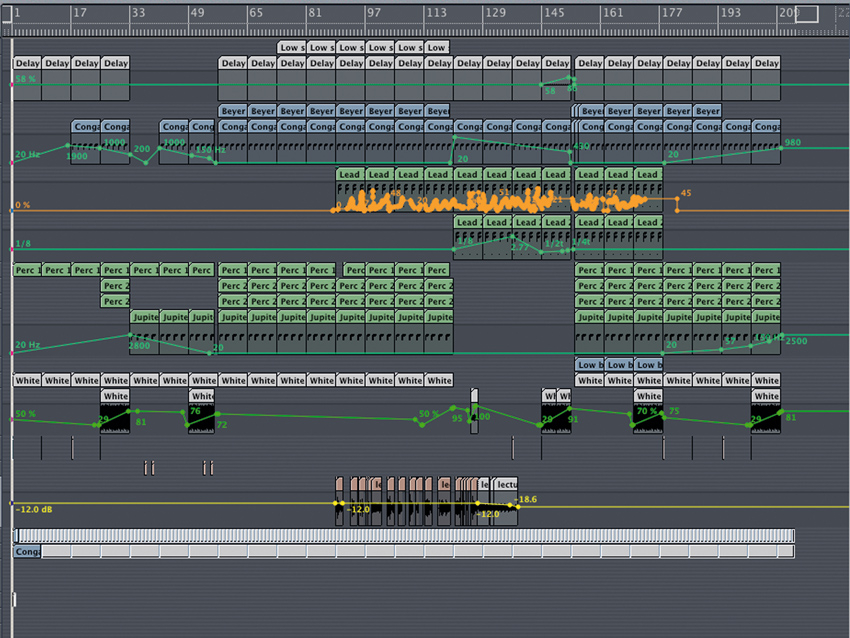
Task: Click the 1/8 automation value label
Action: click(x=23, y=244)
